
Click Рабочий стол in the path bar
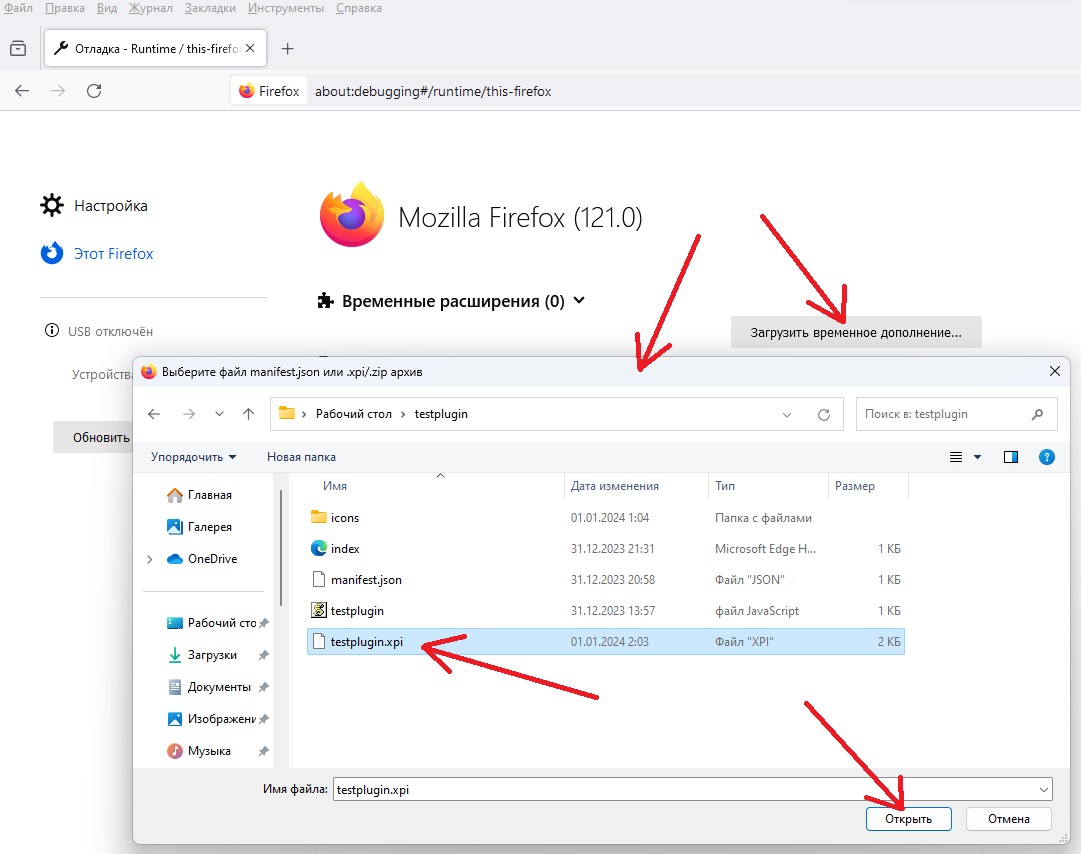pyautogui.click(x=354, y=414)
